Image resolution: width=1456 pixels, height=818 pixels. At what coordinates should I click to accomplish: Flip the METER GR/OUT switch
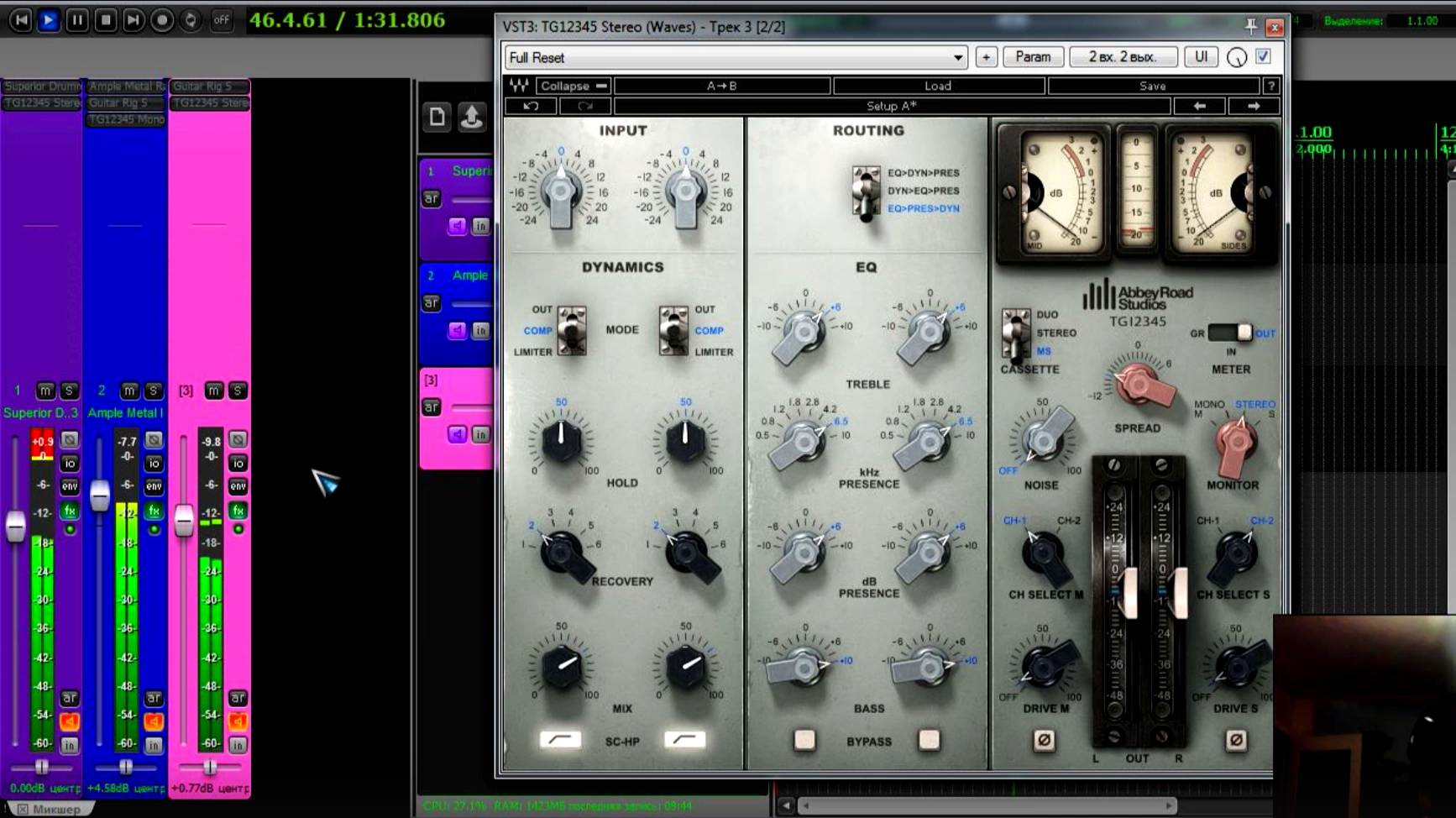pyautogui.click(x=1230, y=333)
